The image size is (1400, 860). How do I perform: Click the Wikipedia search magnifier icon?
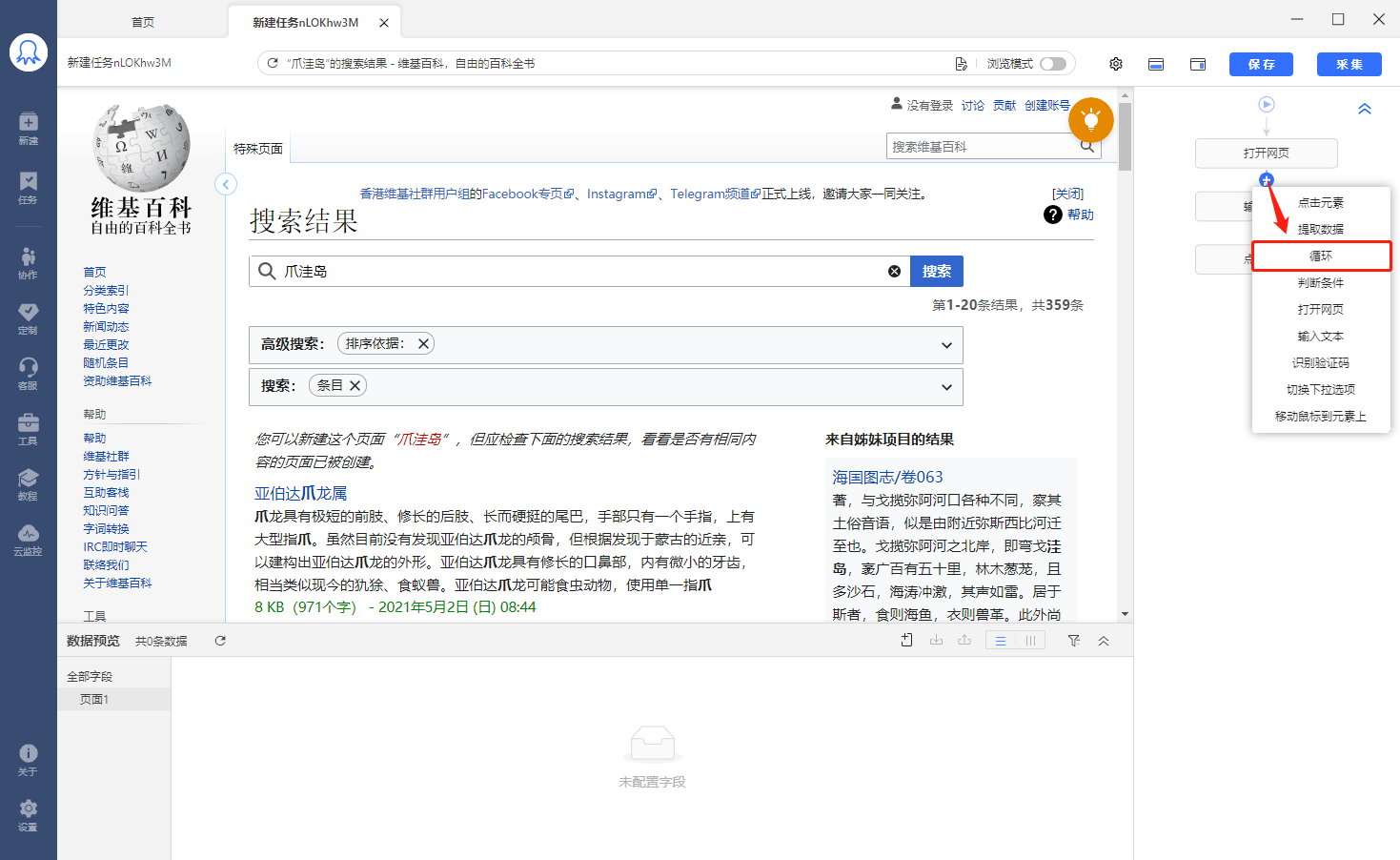click(1087, 146)
